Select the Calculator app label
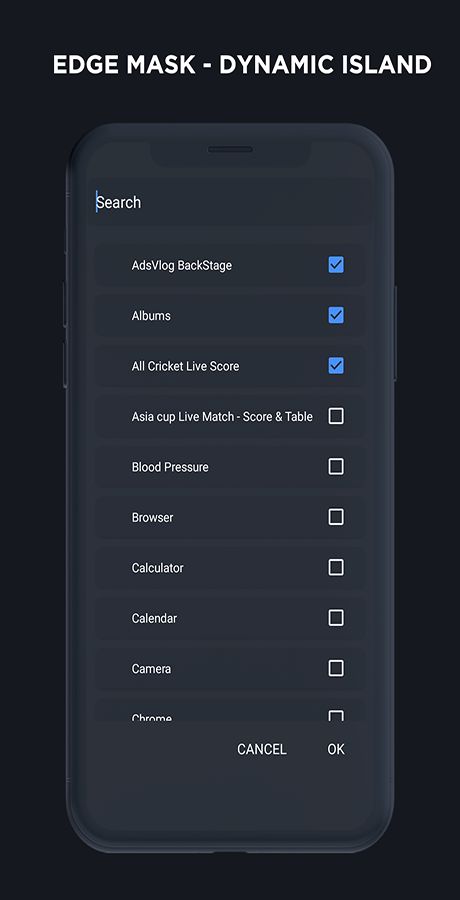This screenshot has height=900, width=460. (x=157, y=568)
